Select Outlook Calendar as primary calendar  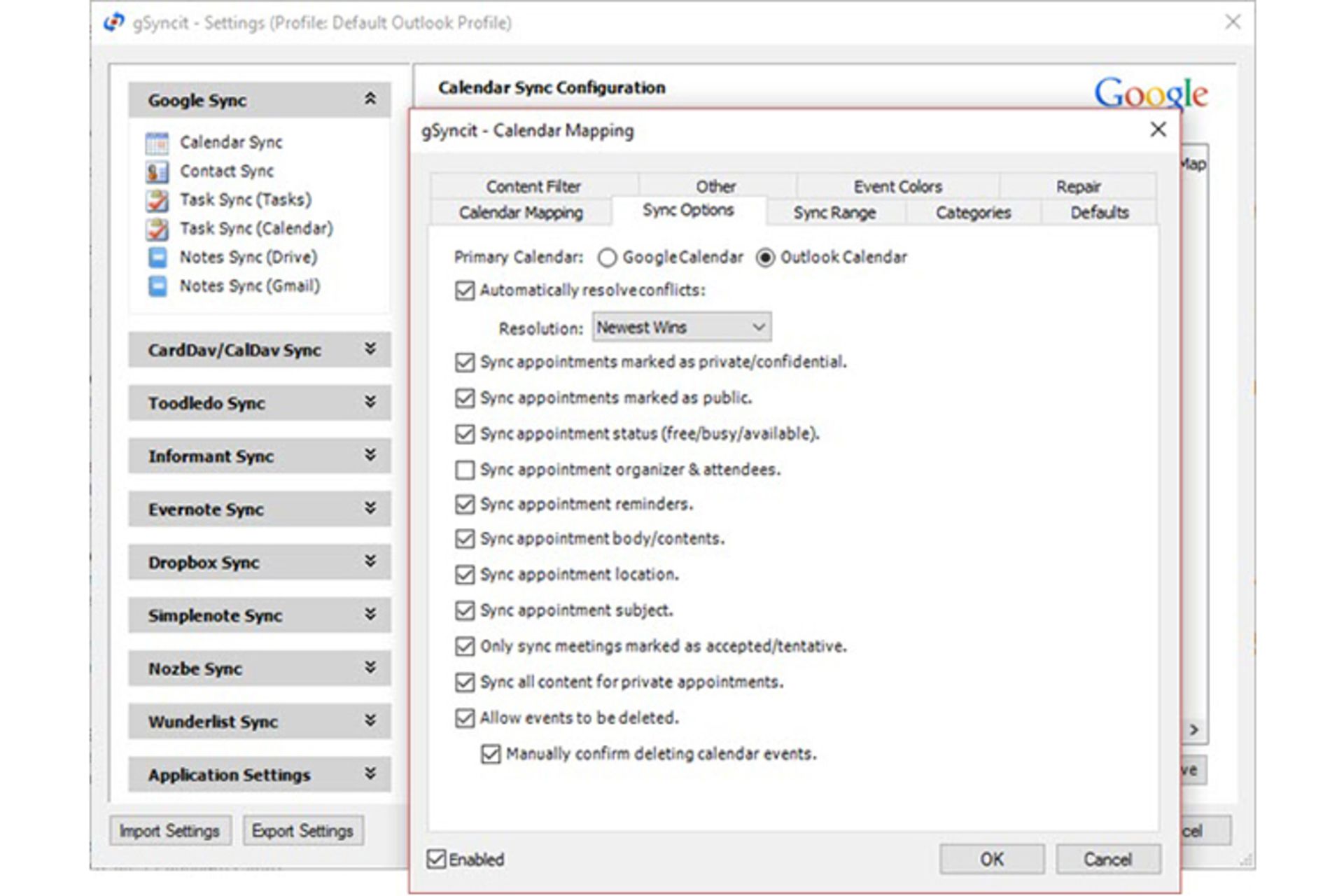(x=765, y=258)
